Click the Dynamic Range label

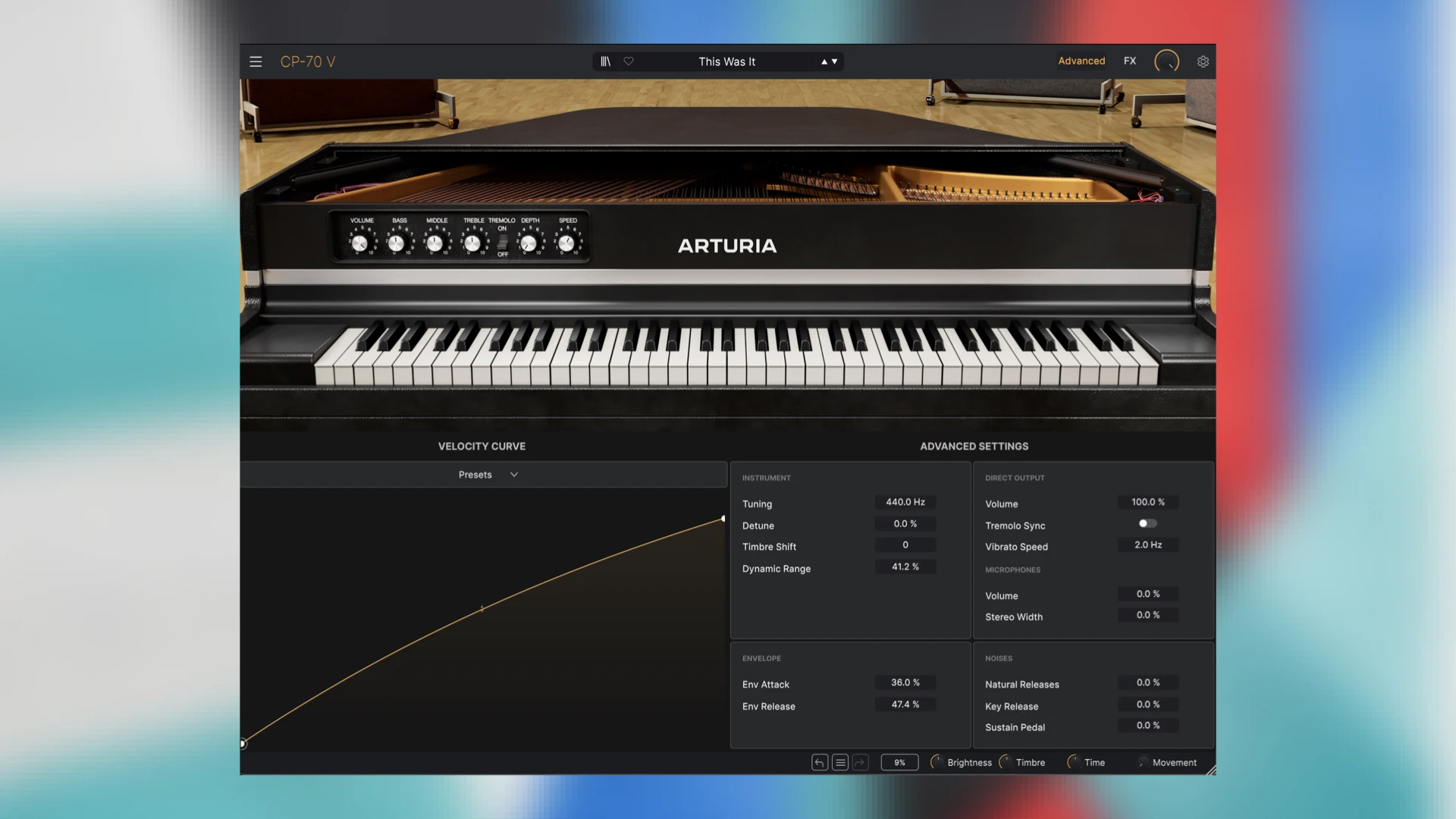[x=776, y=569]
